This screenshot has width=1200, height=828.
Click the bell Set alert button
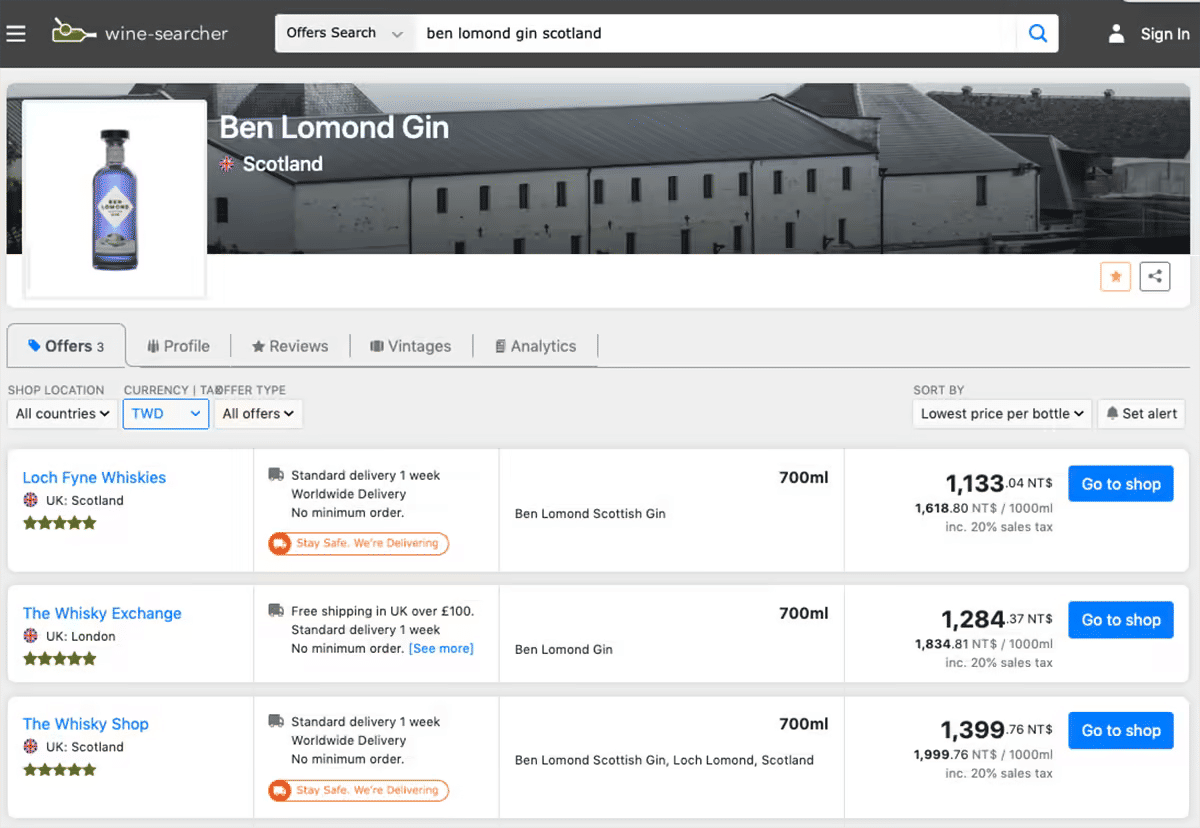point(1141,413)
